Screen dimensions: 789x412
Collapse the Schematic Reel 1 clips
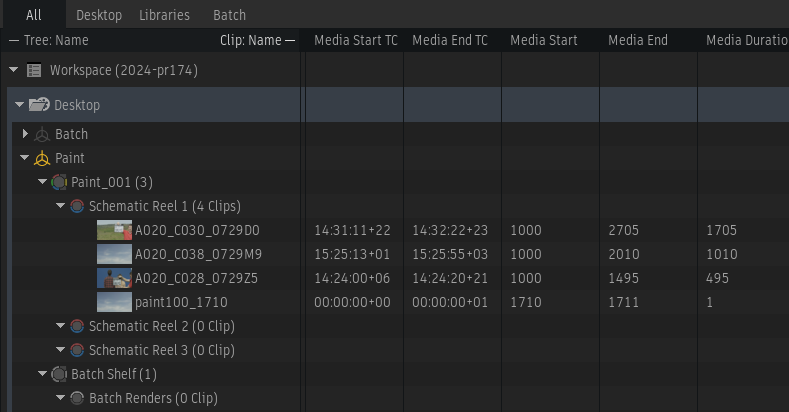click(60, 206)
